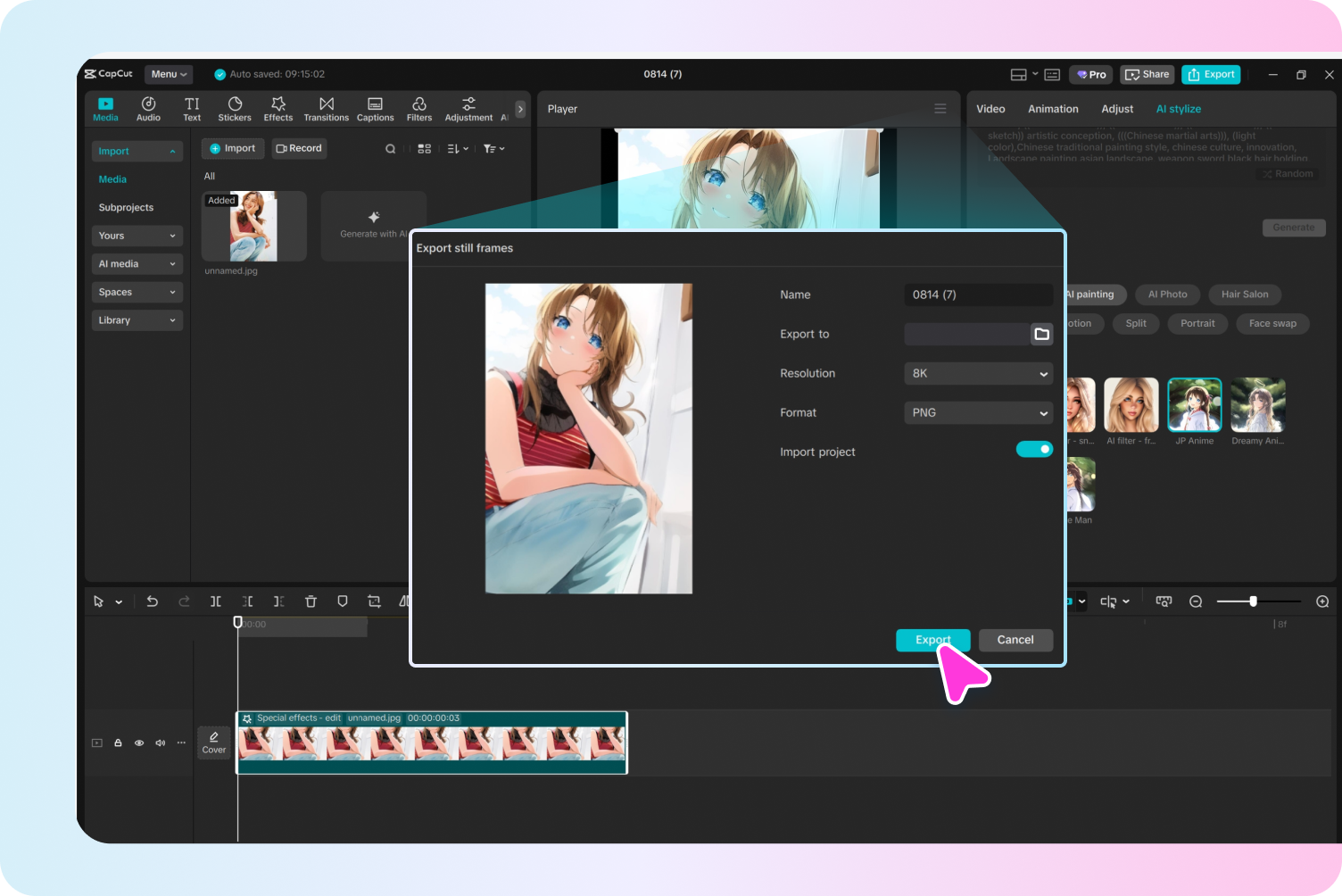Switch to the Video tab
Screen dimensions: 1342x896
point(990,109)
